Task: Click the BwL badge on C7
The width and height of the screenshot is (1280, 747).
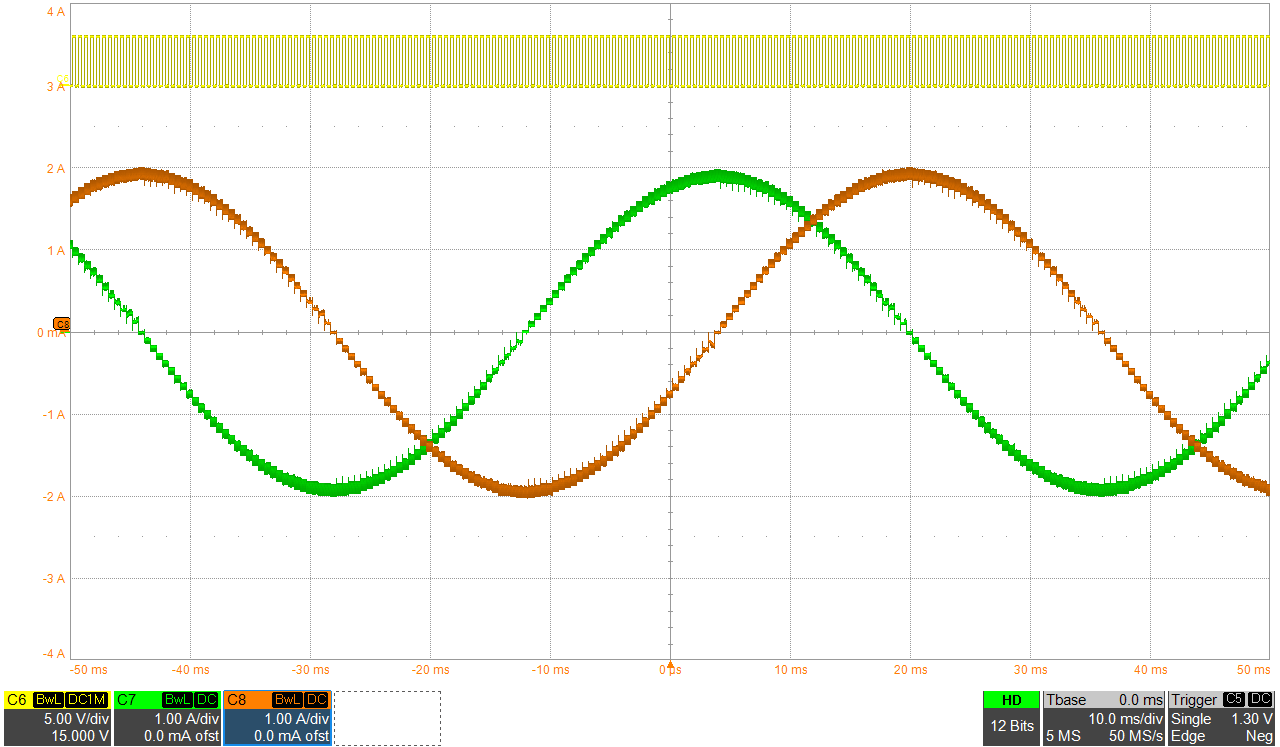Action: pos(177,700)
